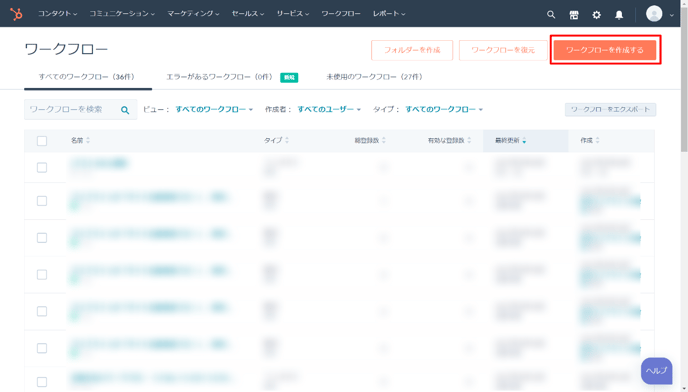Open the marketplace icon in top bar

pyautogui.click(x=573, y=15)
